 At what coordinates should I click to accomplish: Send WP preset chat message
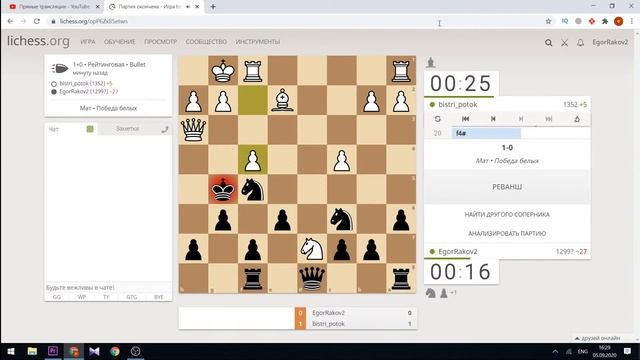pyautogui.click(x=82, y=297)
